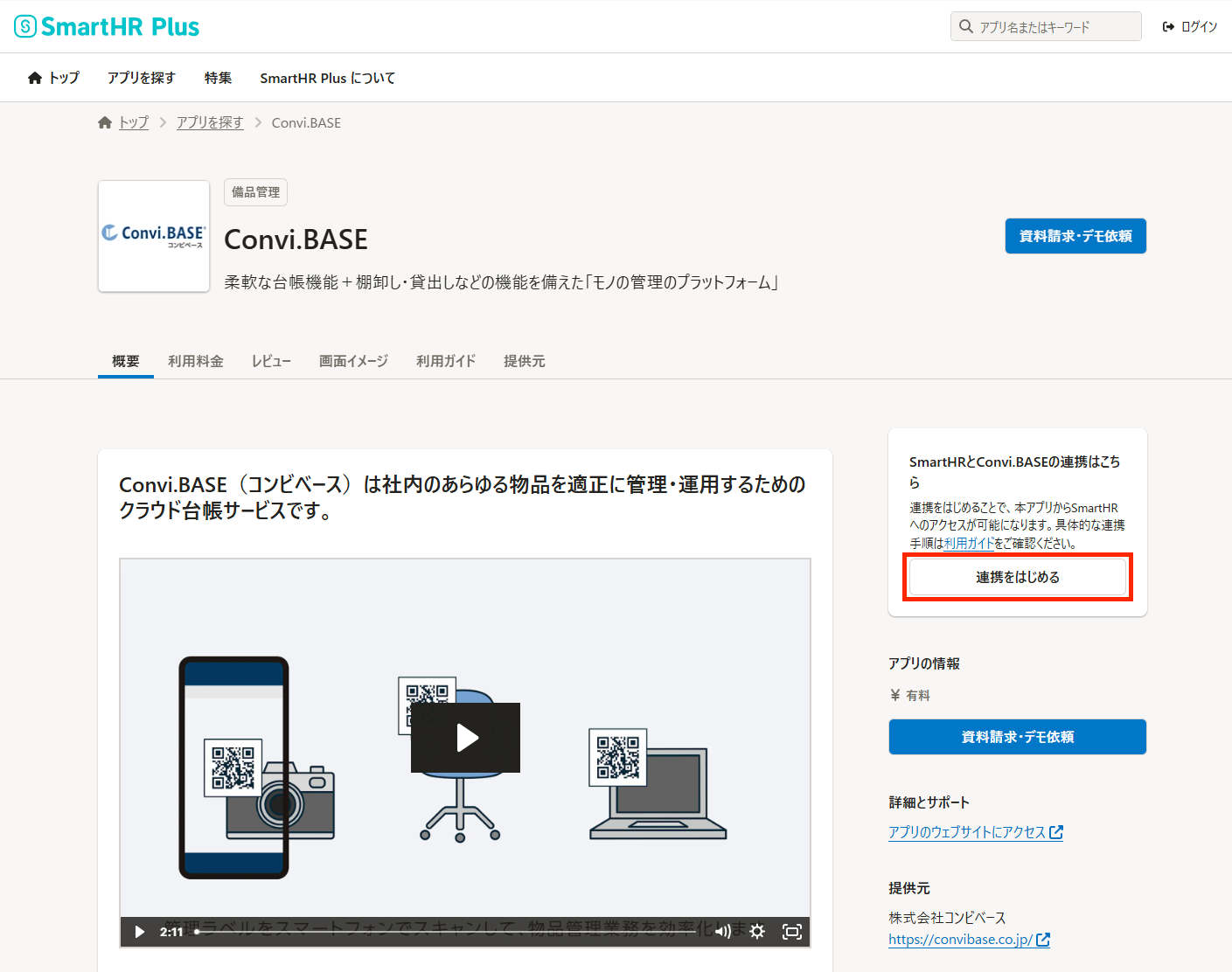Open the トップ navigation menu item
Viewport: 1232px width, 972px height.
click(53, 78)
